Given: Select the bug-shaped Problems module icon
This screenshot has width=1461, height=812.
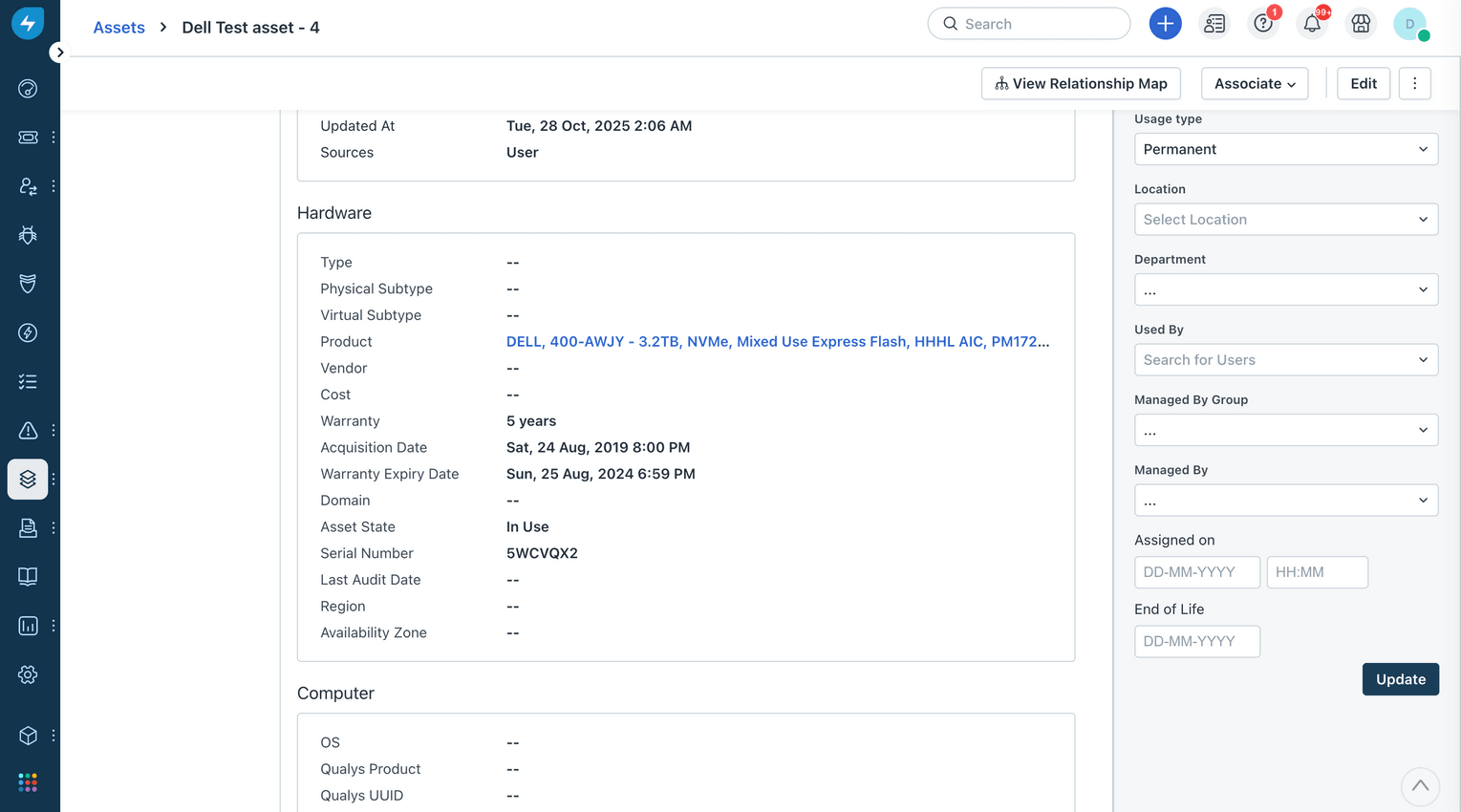Looking at the screenshot, I should click(28, 234).
